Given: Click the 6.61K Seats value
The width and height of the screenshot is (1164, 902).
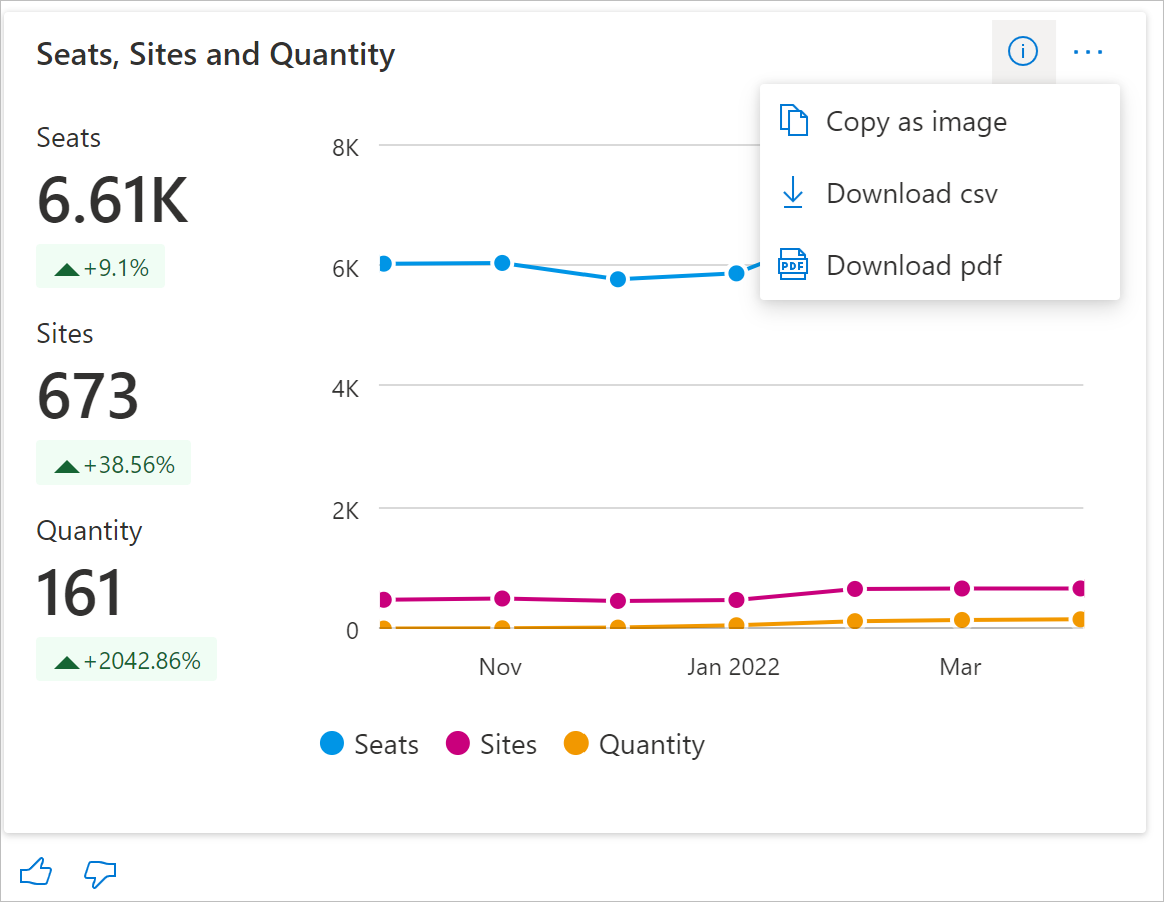Looking at the screenshot, I should (x=112, y=201).
